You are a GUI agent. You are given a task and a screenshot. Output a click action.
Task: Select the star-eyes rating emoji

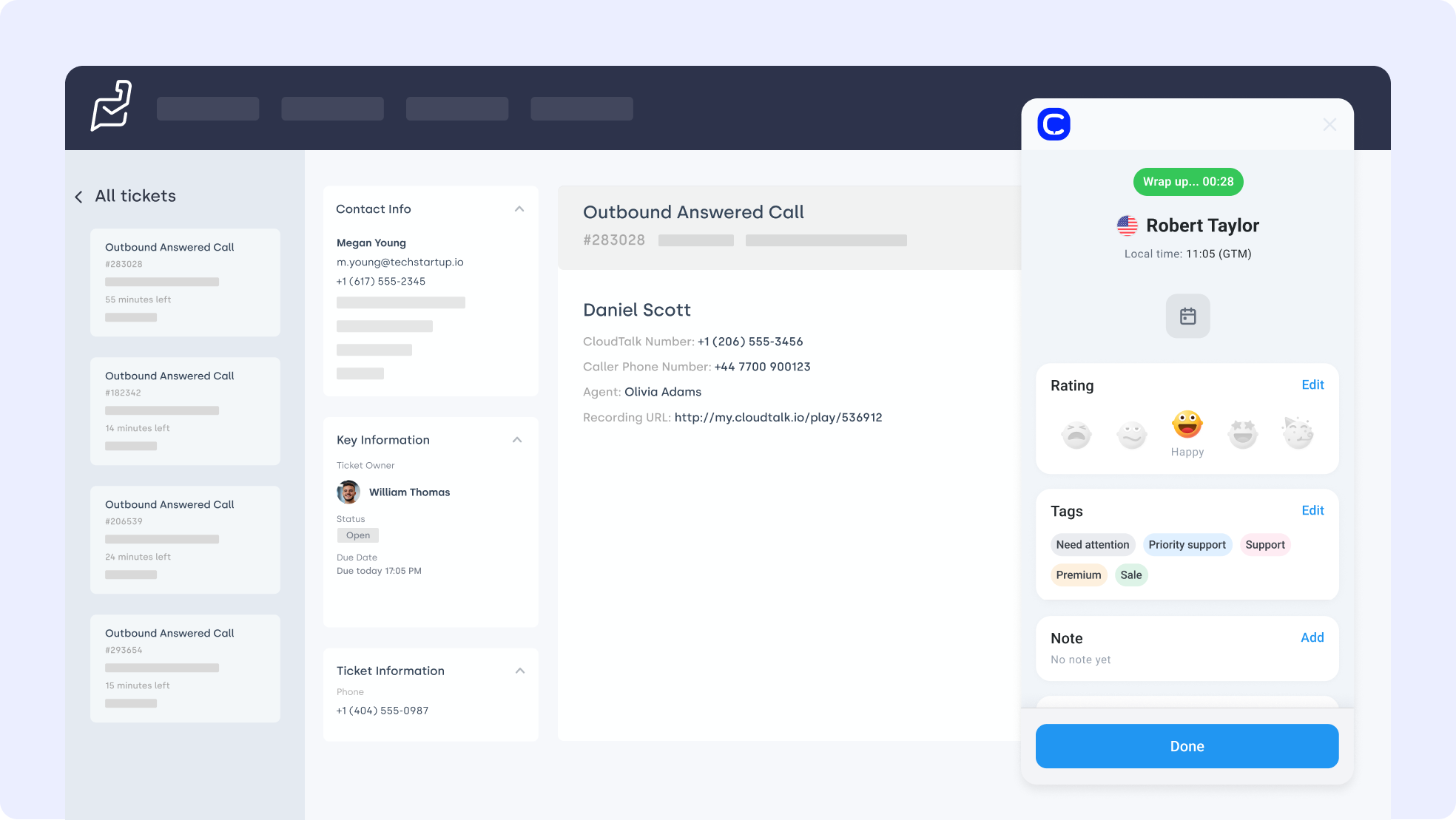pos(1242,435)
